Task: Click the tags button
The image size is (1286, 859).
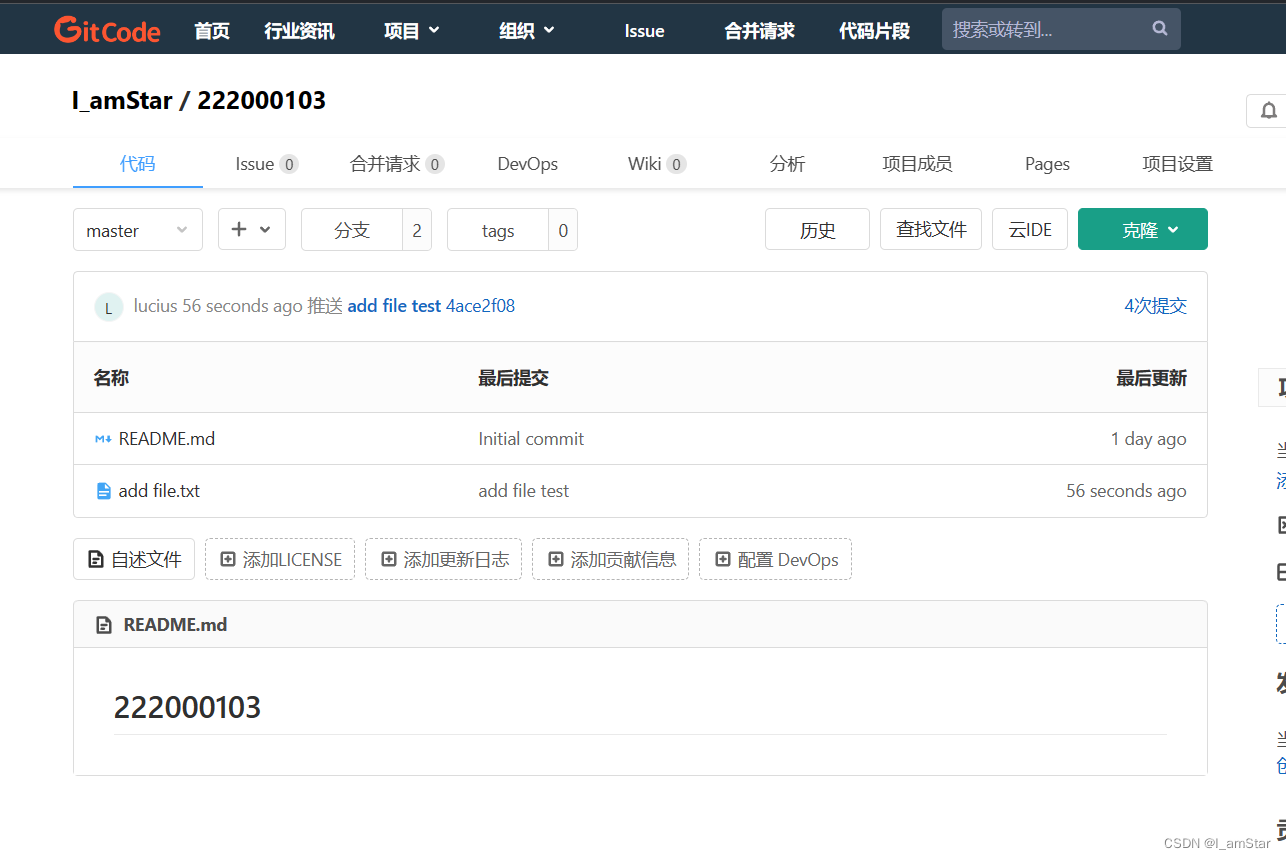Action: pos(498,230)
